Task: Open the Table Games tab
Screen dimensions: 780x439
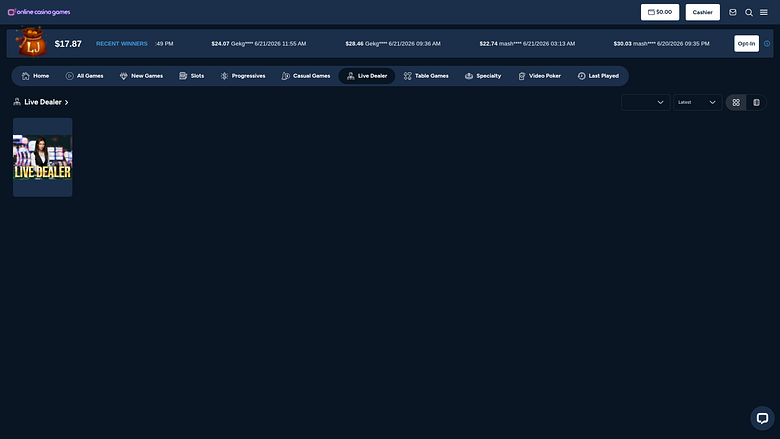Action: pos(426,76)
